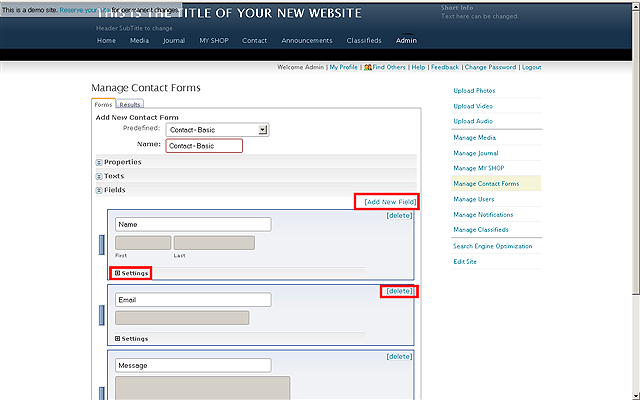Delete the Email field
Screen dimensions: 640x400
click(x=399, y=291)
